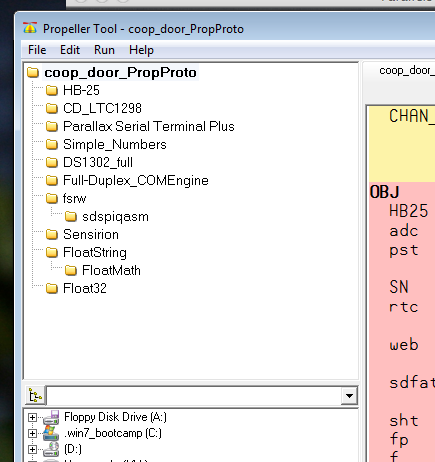Open the File menu
Viewport: 435px width, 462px height.
(x=37, y=50)
